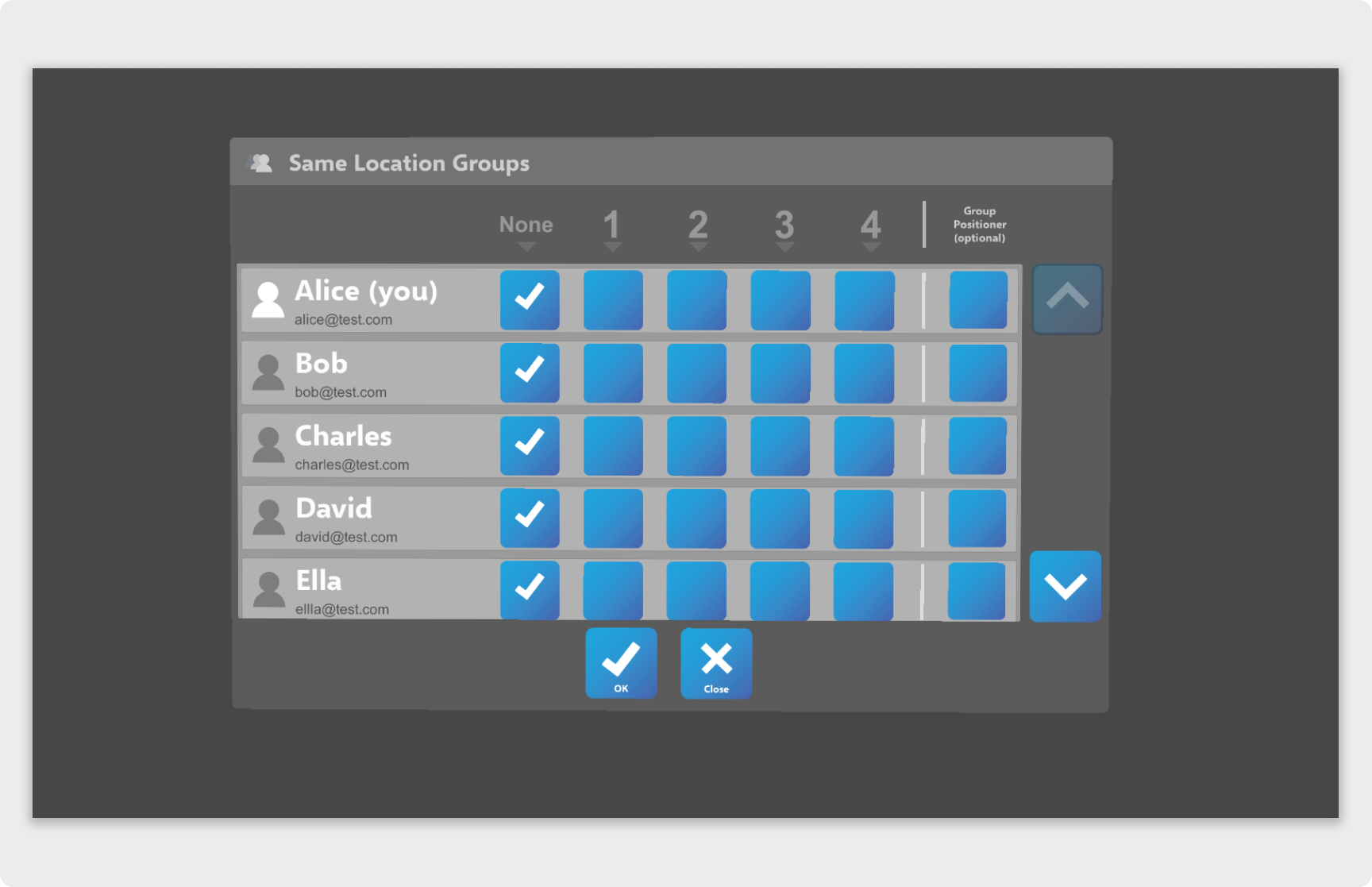
Task: Click David's avatar icon
Action: click(x=268, y=517)
